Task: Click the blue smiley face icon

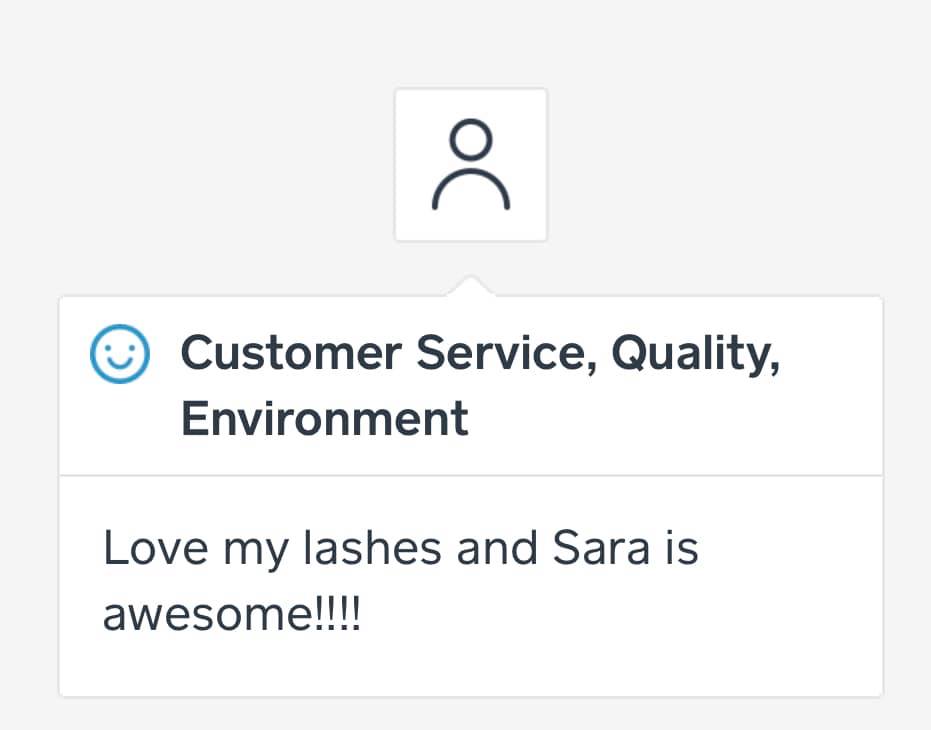Action: point(120,355)
